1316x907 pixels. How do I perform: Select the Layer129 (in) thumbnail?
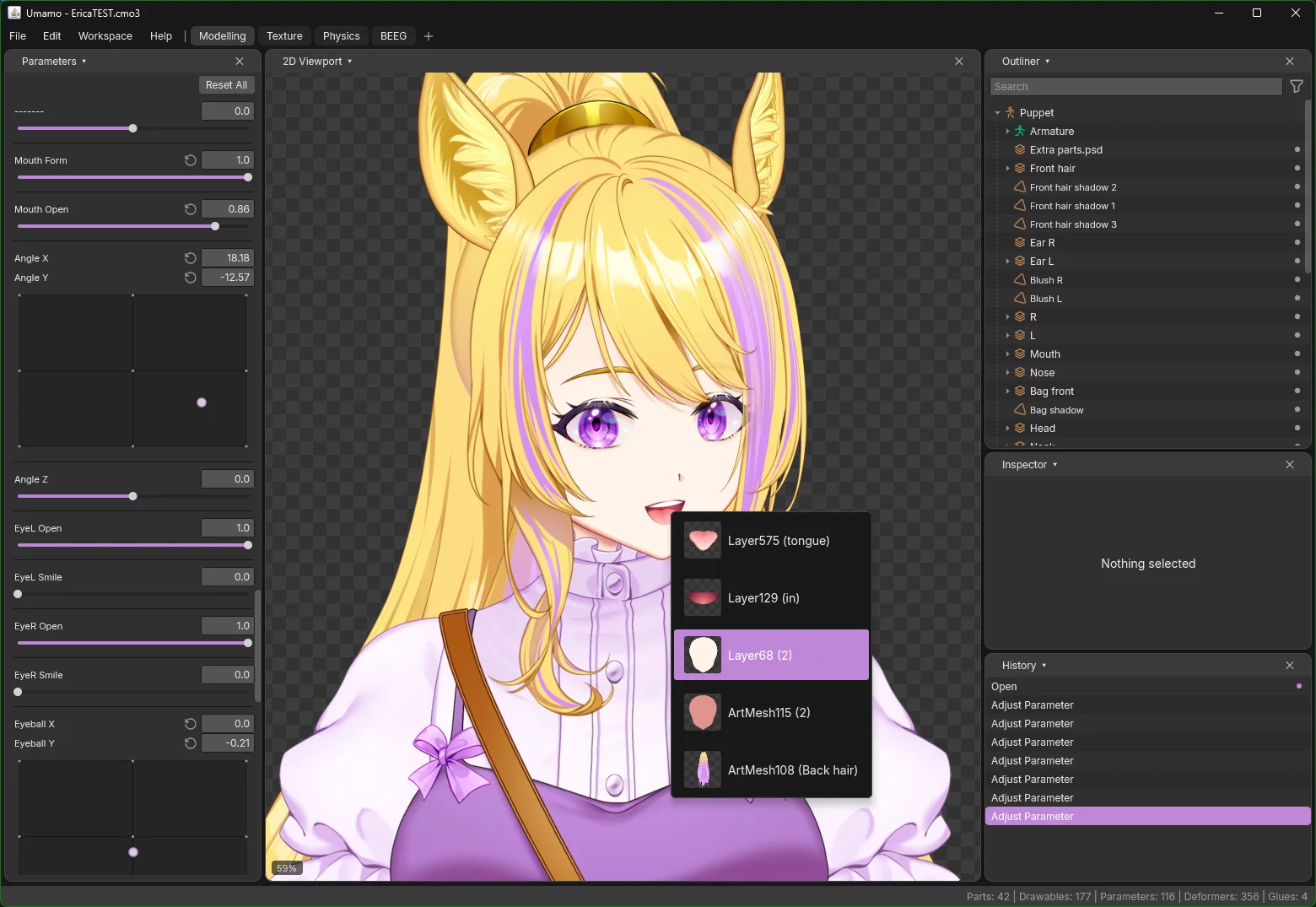pos(703,597)
